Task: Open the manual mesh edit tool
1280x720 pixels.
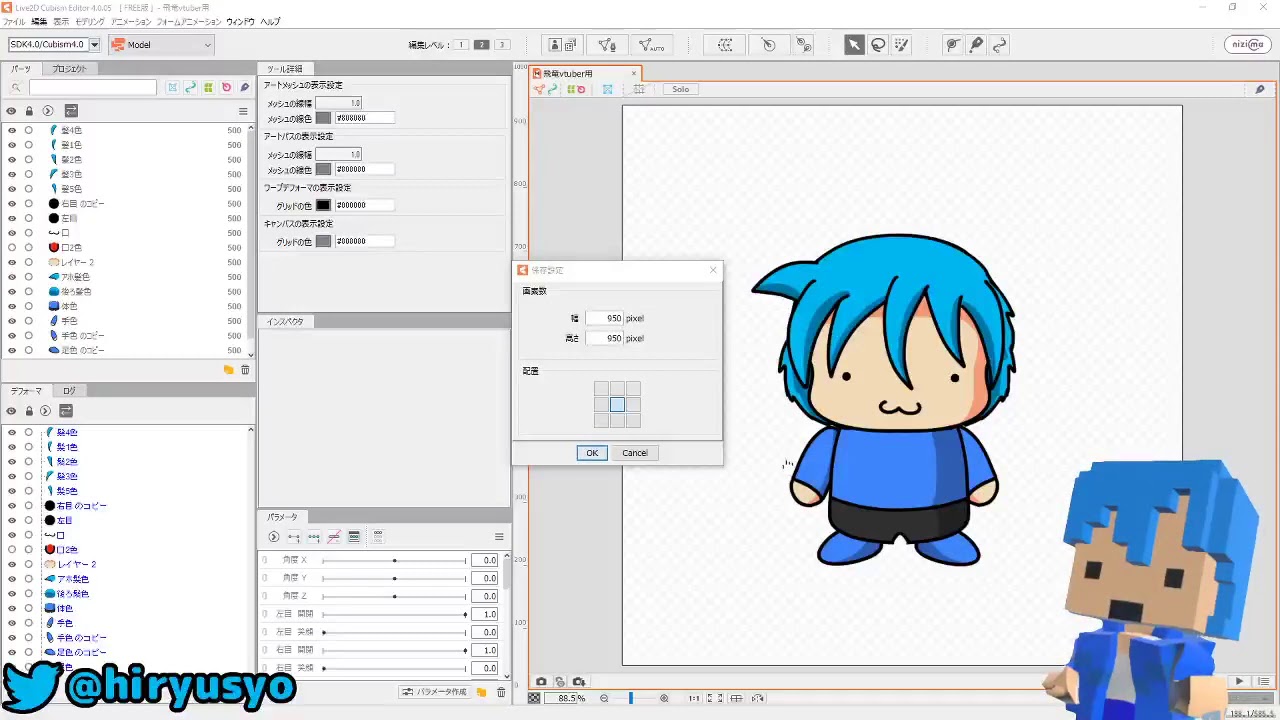Action: click(607, 45)
